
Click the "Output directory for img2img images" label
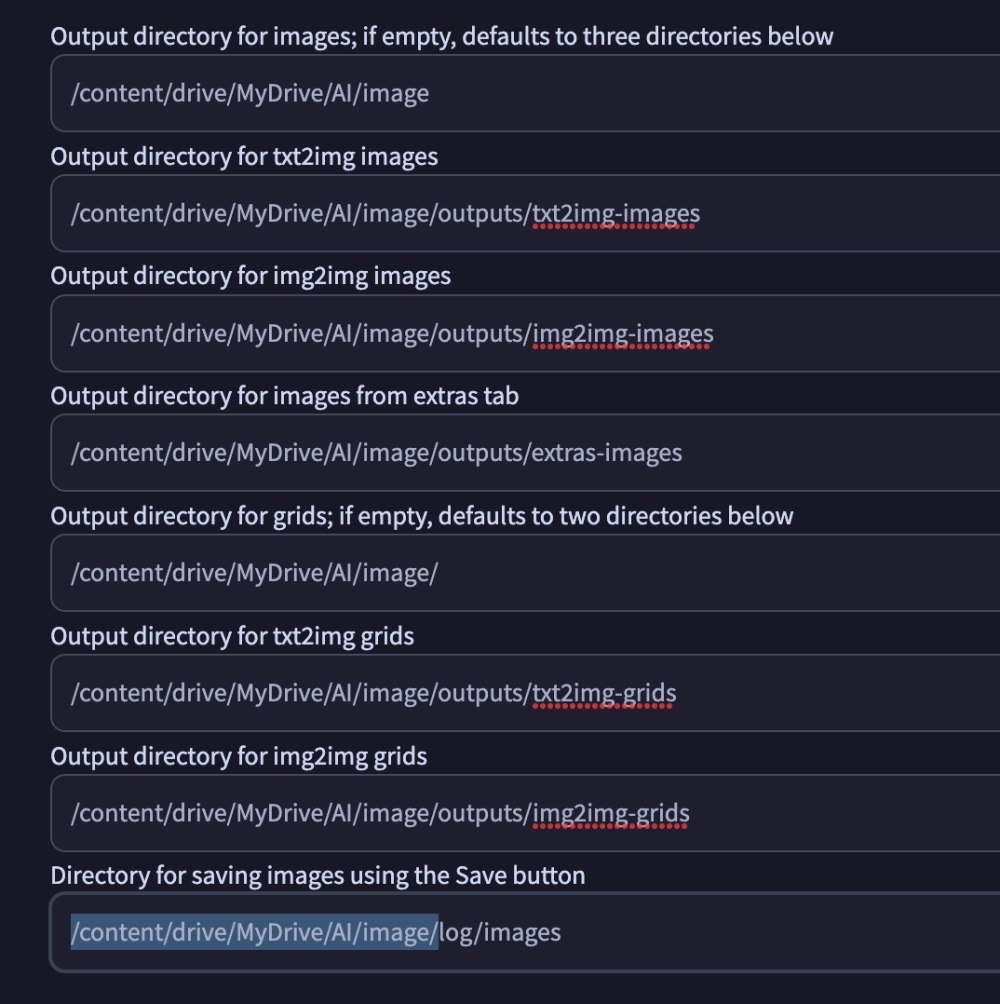point(250,276)
